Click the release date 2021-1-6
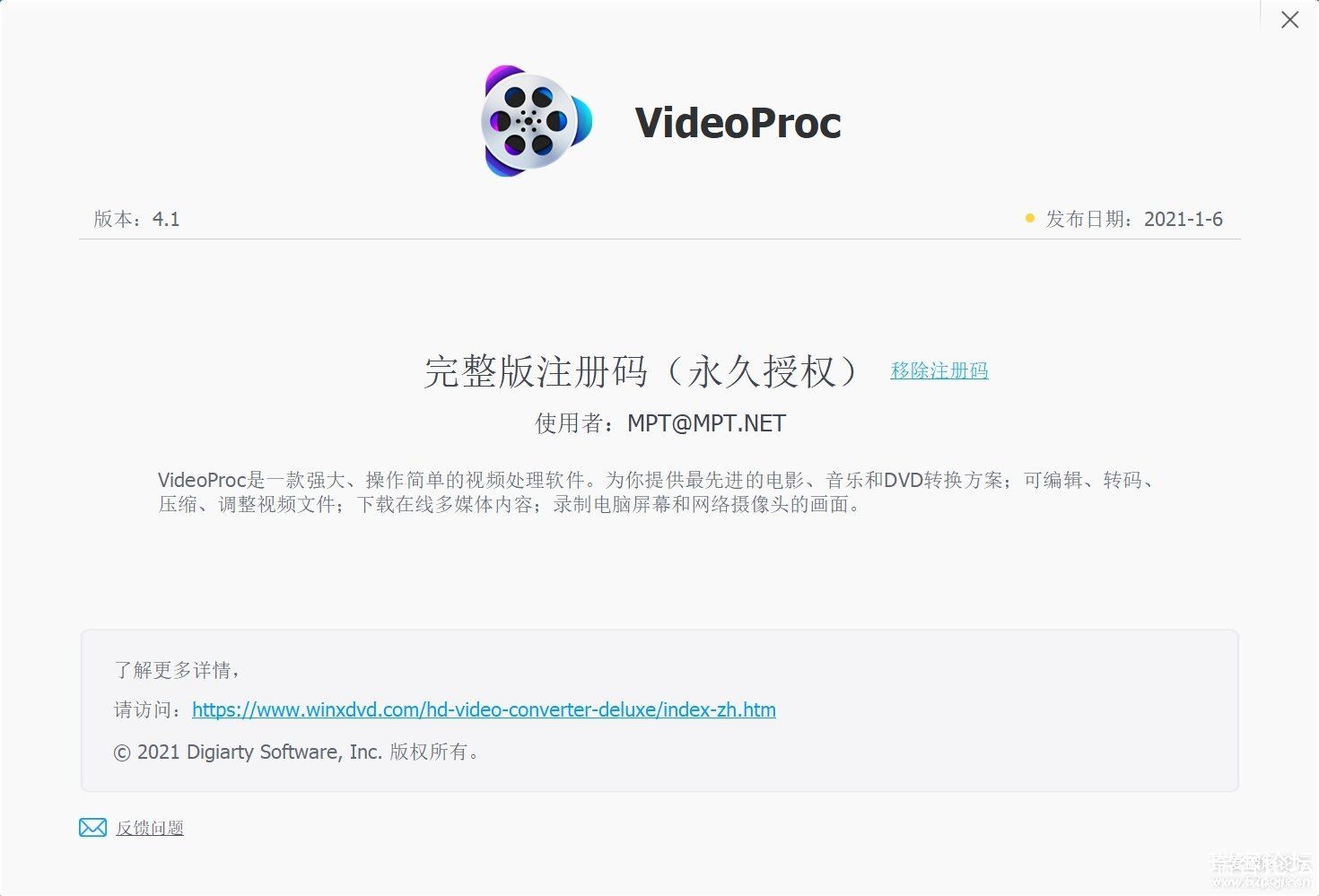 1183,219
